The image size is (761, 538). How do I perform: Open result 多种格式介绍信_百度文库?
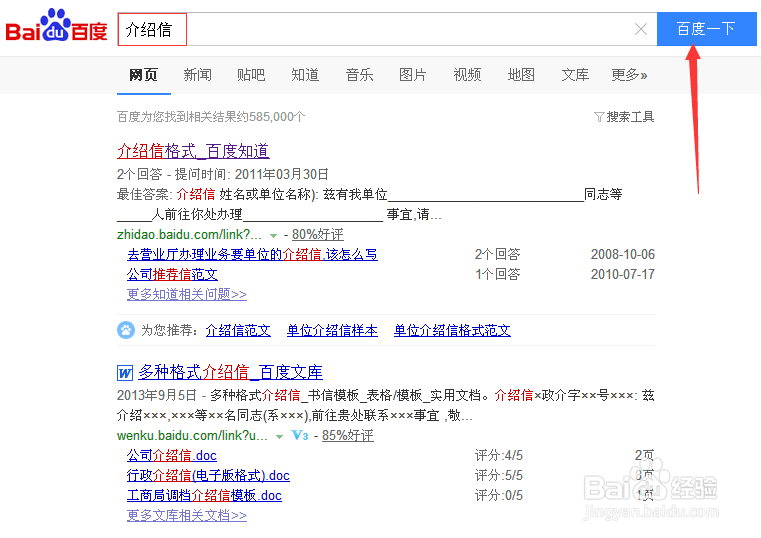[x=231, y=372]
